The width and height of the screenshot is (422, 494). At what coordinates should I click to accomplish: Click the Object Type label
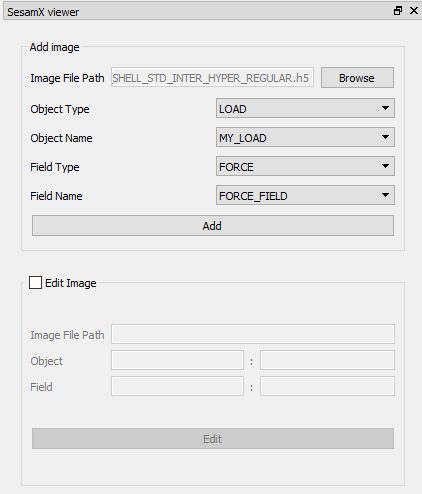pyautogui.click(x=60, y=109)
